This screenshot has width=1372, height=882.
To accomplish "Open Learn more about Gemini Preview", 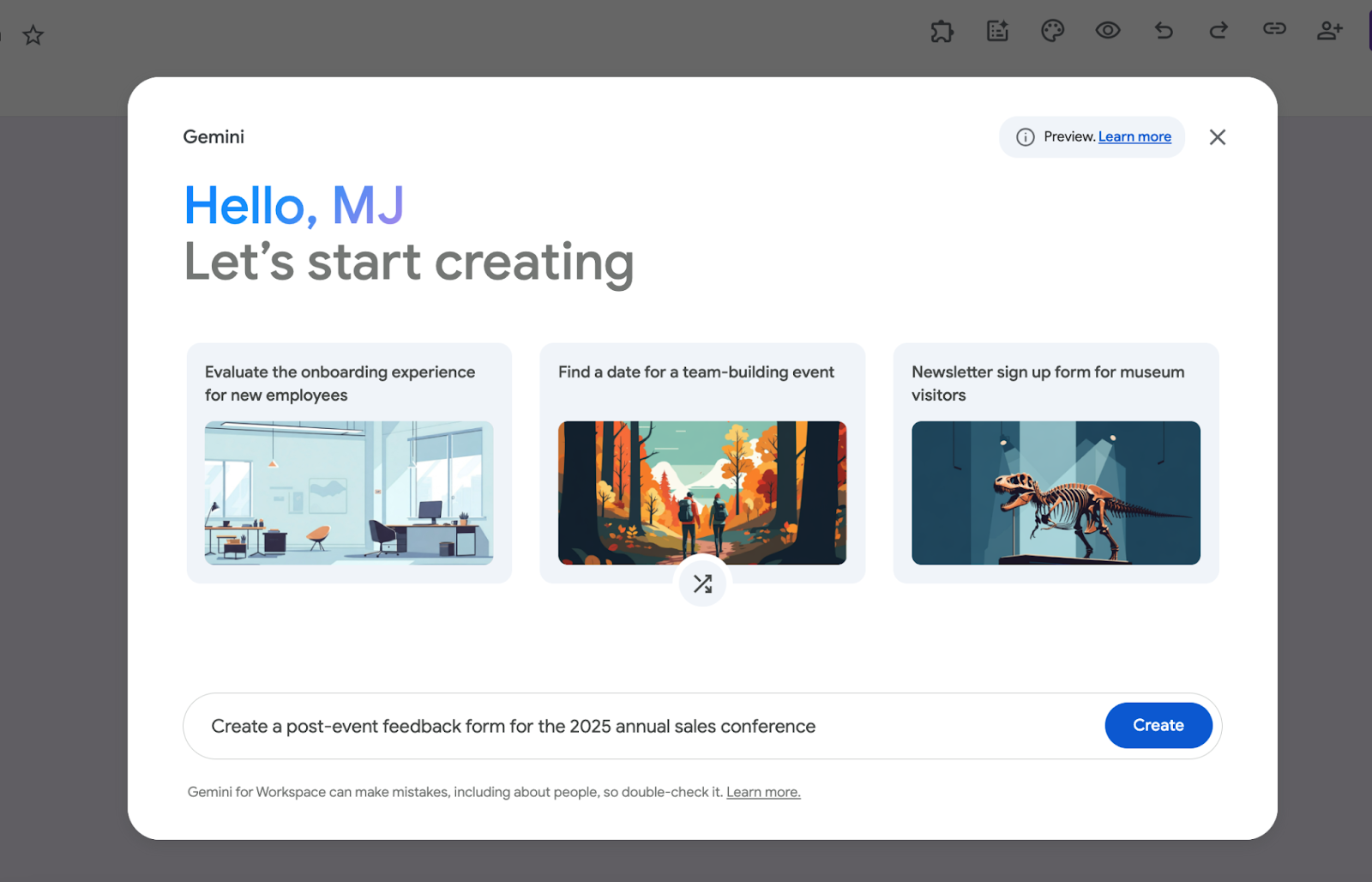I will tap(1134, 136).
